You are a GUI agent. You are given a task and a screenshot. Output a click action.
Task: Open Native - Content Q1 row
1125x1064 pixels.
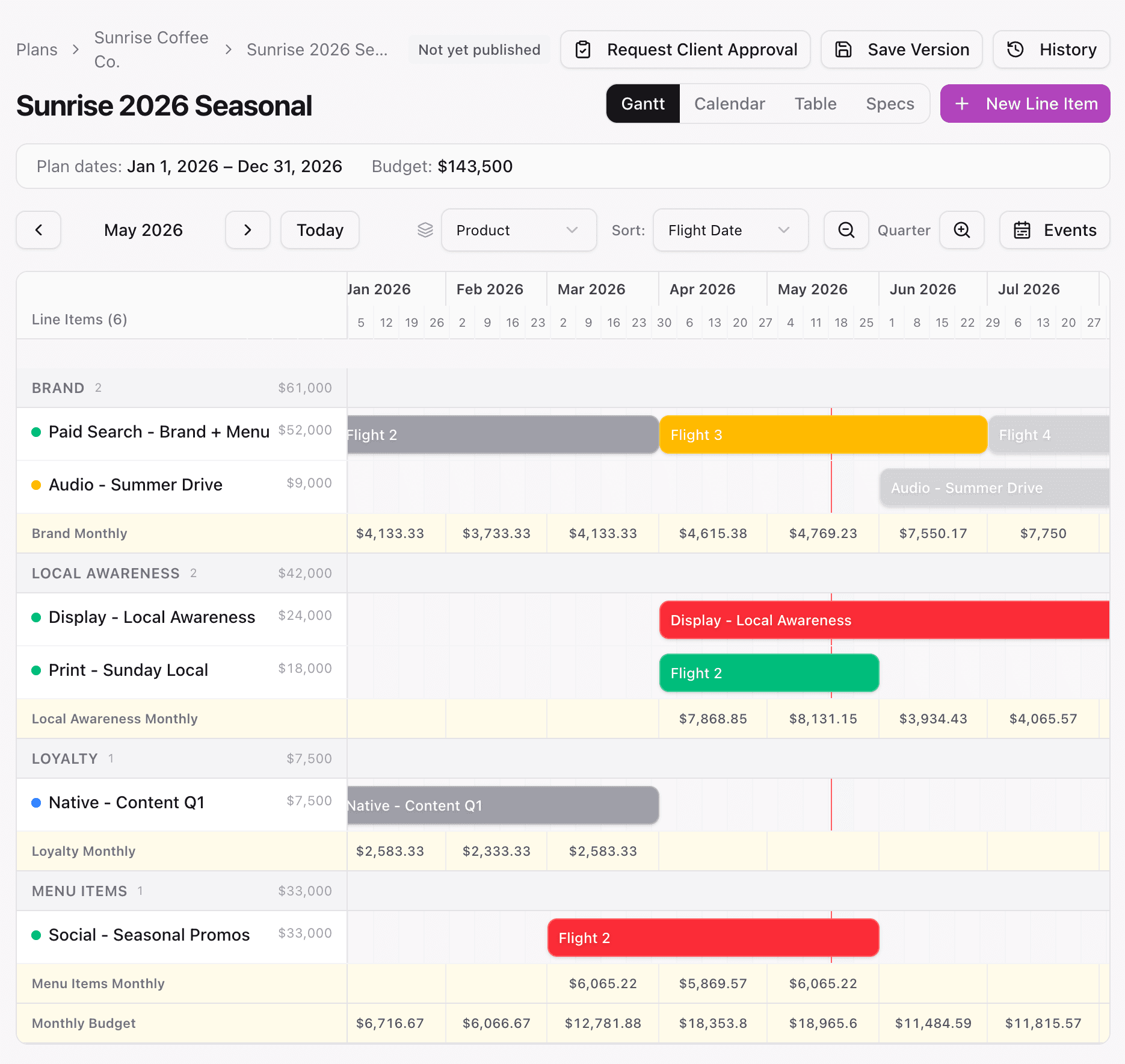(x=182, y=805)
